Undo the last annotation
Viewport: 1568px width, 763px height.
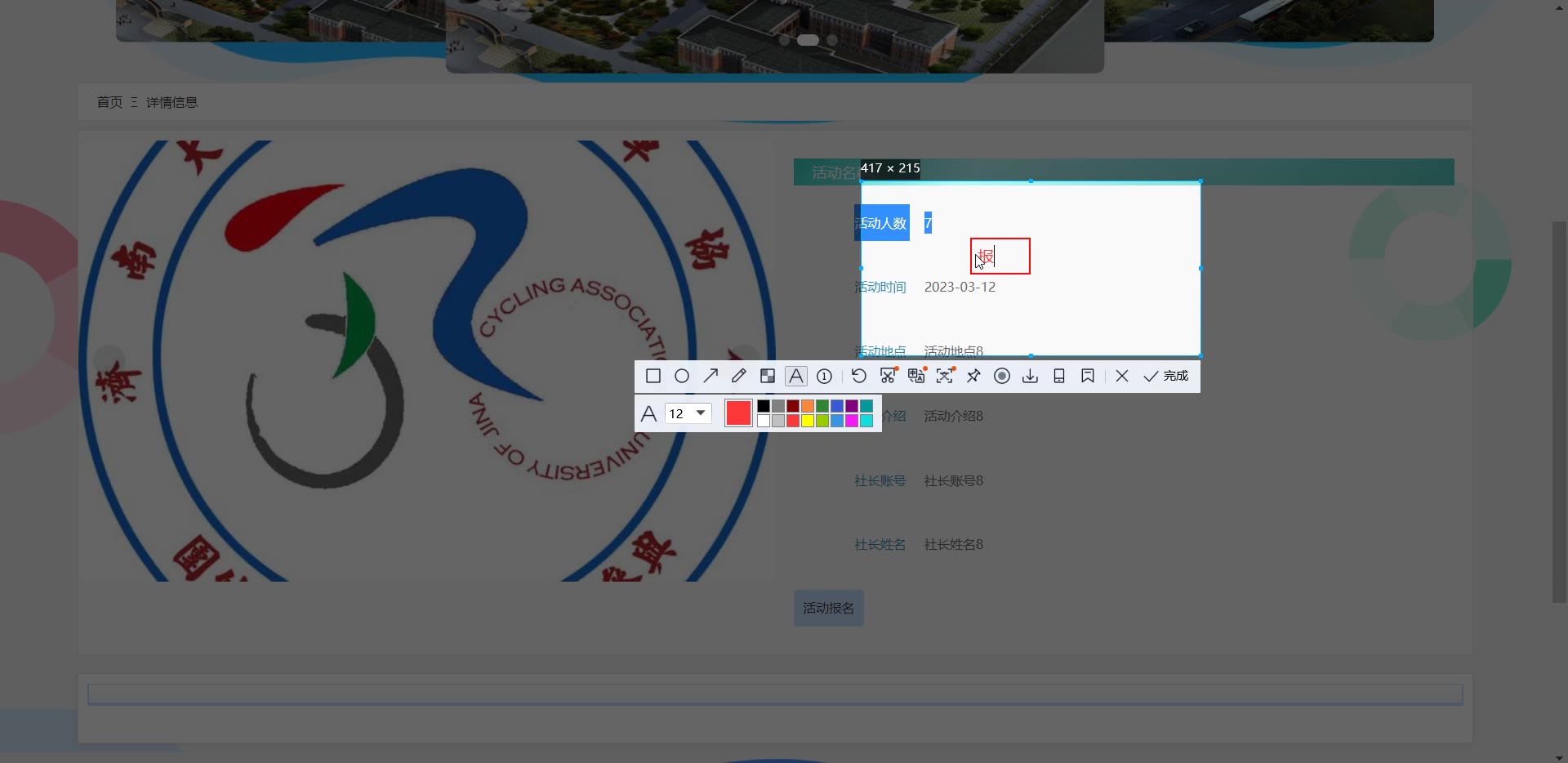(859, 376)
